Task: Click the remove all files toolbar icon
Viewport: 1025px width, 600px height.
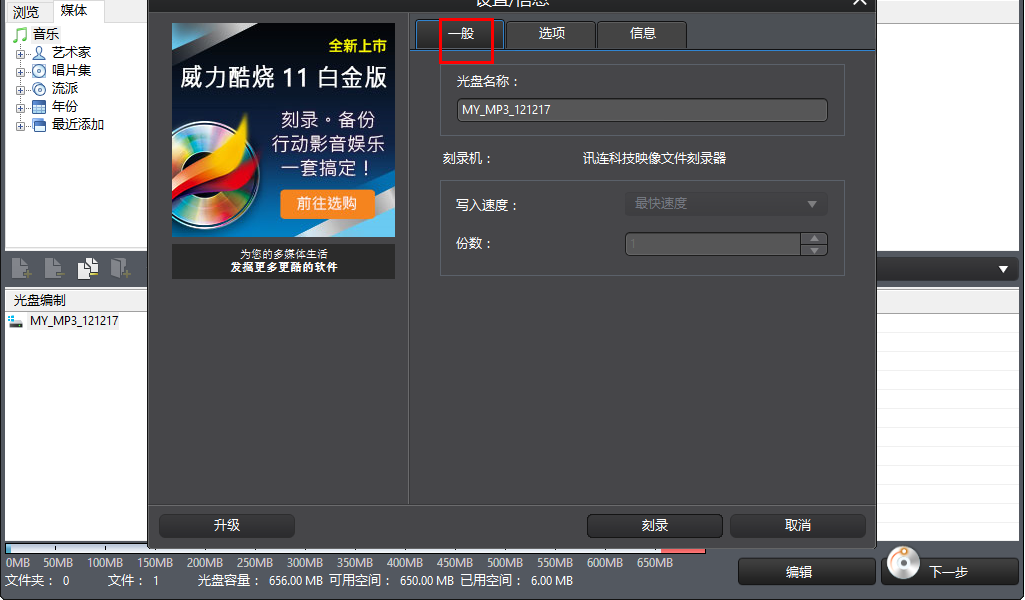Action: click(x=88, y=268)
